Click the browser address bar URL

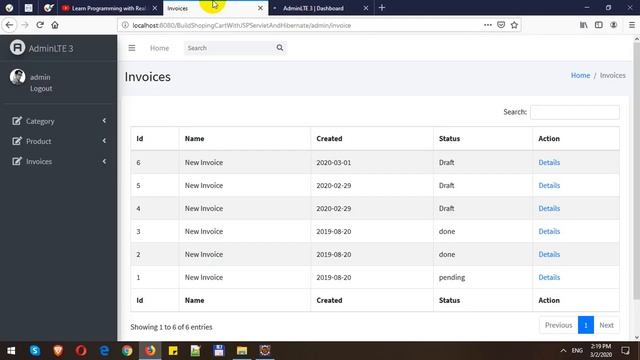(242, 25)
